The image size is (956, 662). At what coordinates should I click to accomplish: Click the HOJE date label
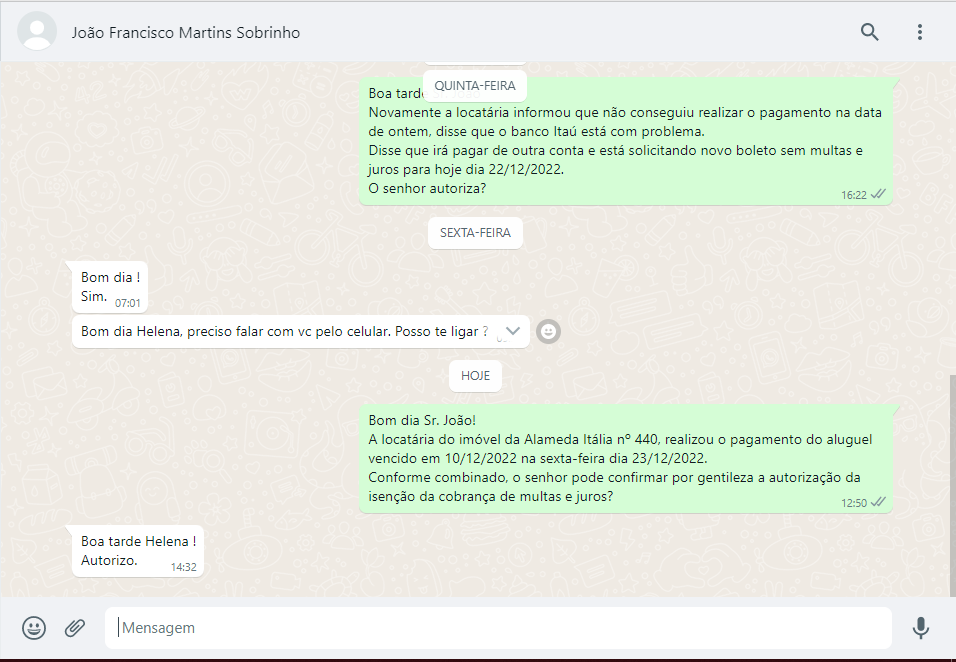pos(475,376)
